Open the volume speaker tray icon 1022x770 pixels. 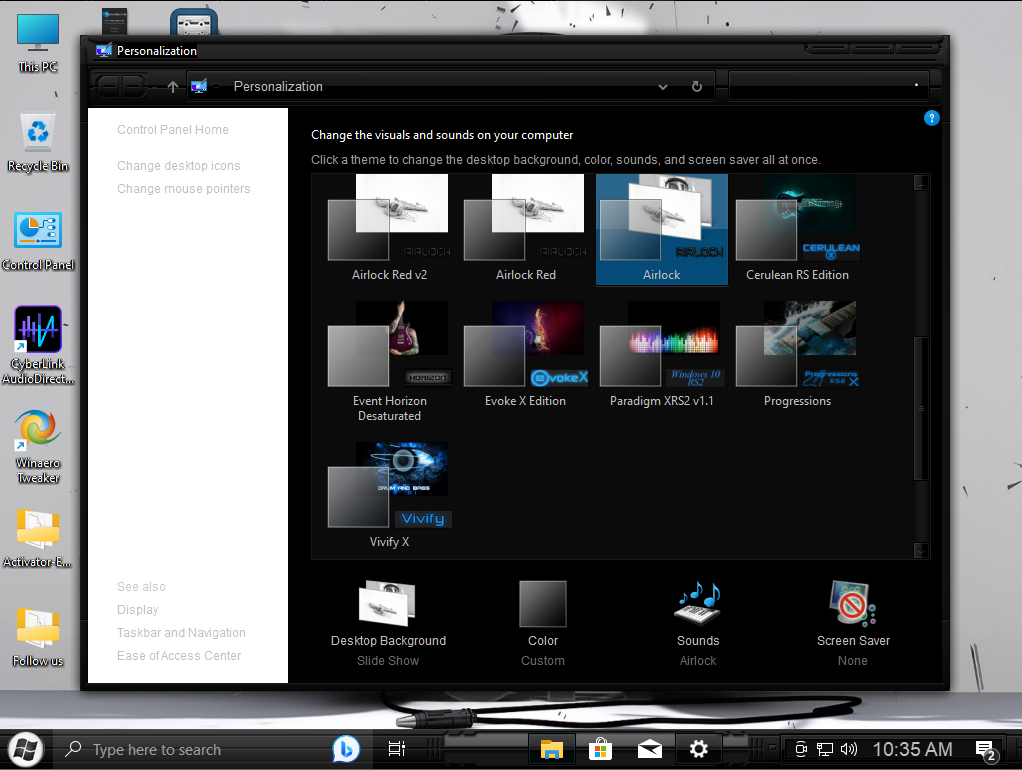pyautogui.click(x=849, y=749)
